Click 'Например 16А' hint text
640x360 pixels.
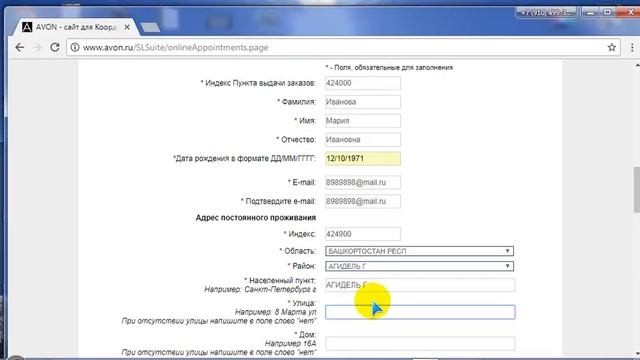[x=290, y=344]
